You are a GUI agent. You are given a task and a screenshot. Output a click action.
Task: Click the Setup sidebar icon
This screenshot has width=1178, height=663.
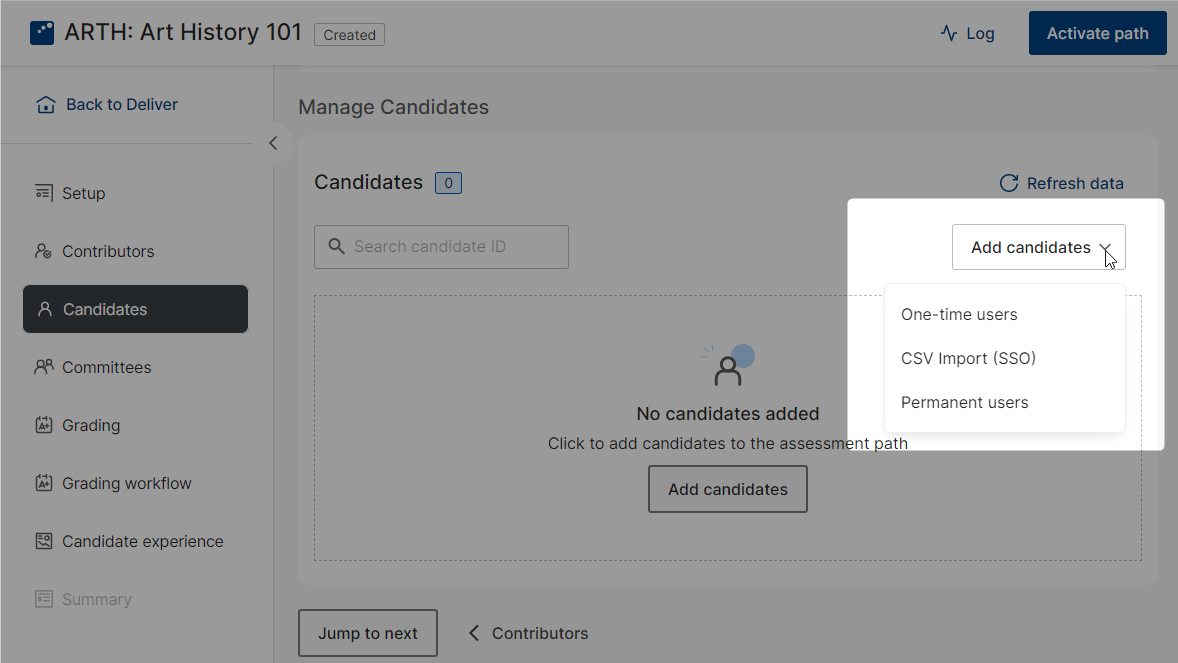coord(44,192)
